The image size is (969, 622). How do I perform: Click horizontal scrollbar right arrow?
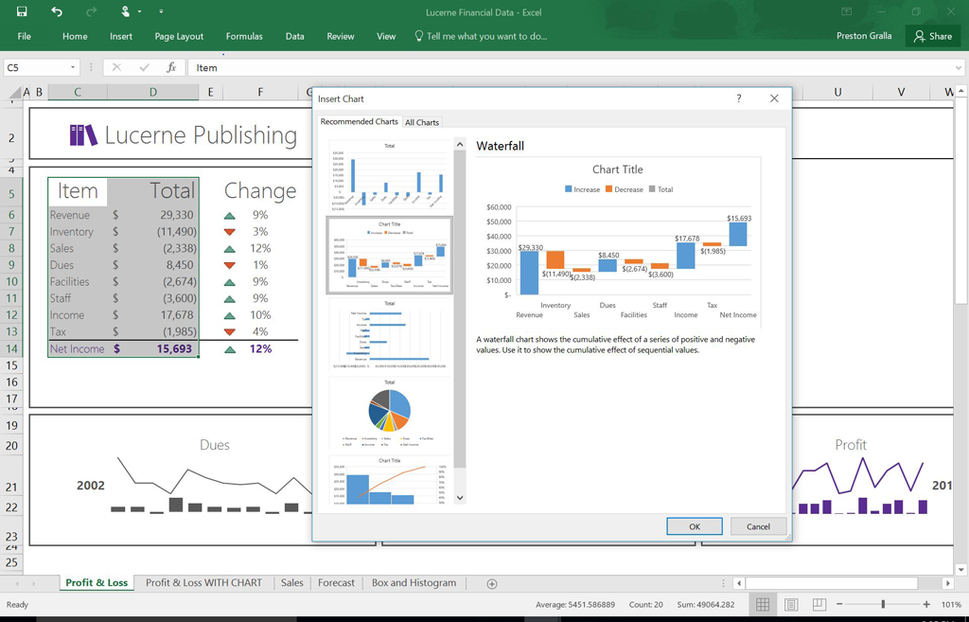(x=948, y=583)
